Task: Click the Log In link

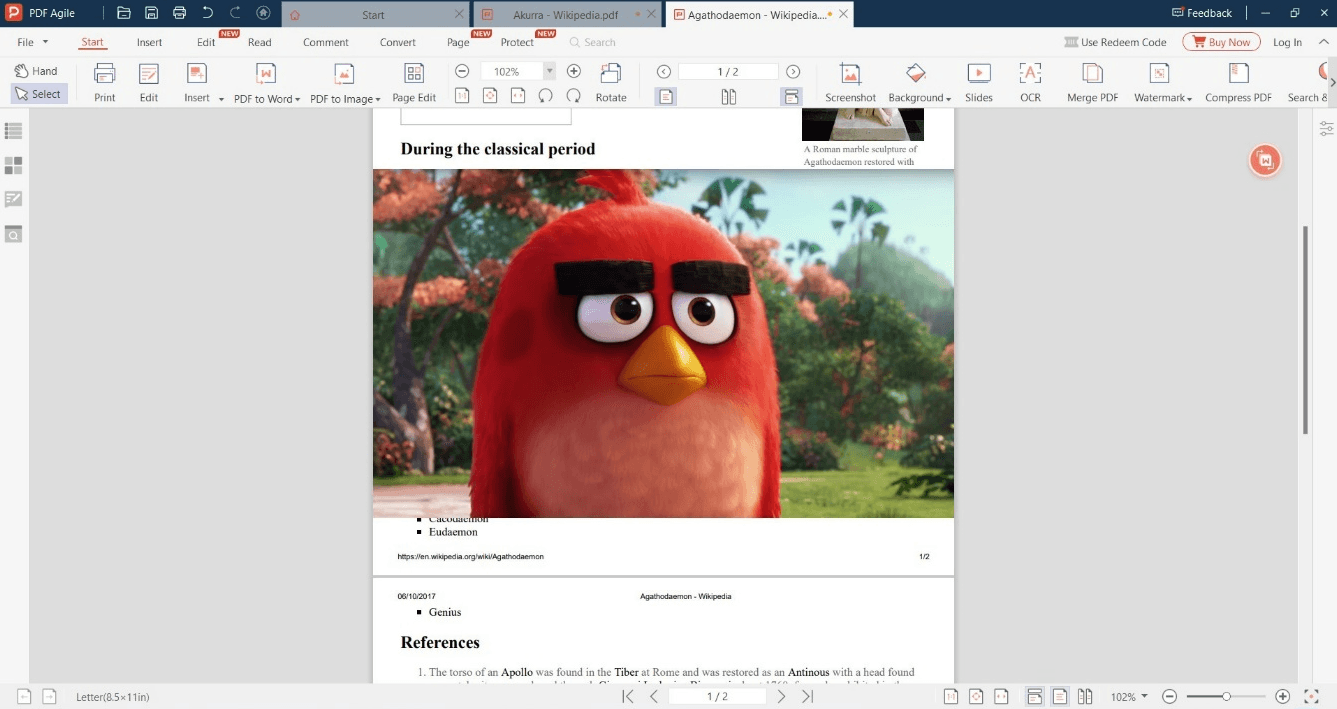Action: coord(1288,42)
